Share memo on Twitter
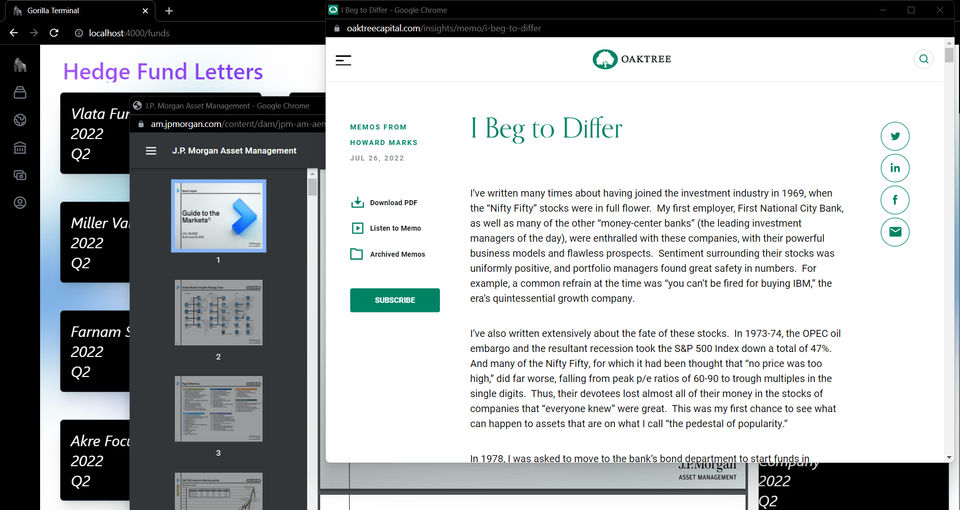Viewport: 960px width, 510px height. point(895,137)
